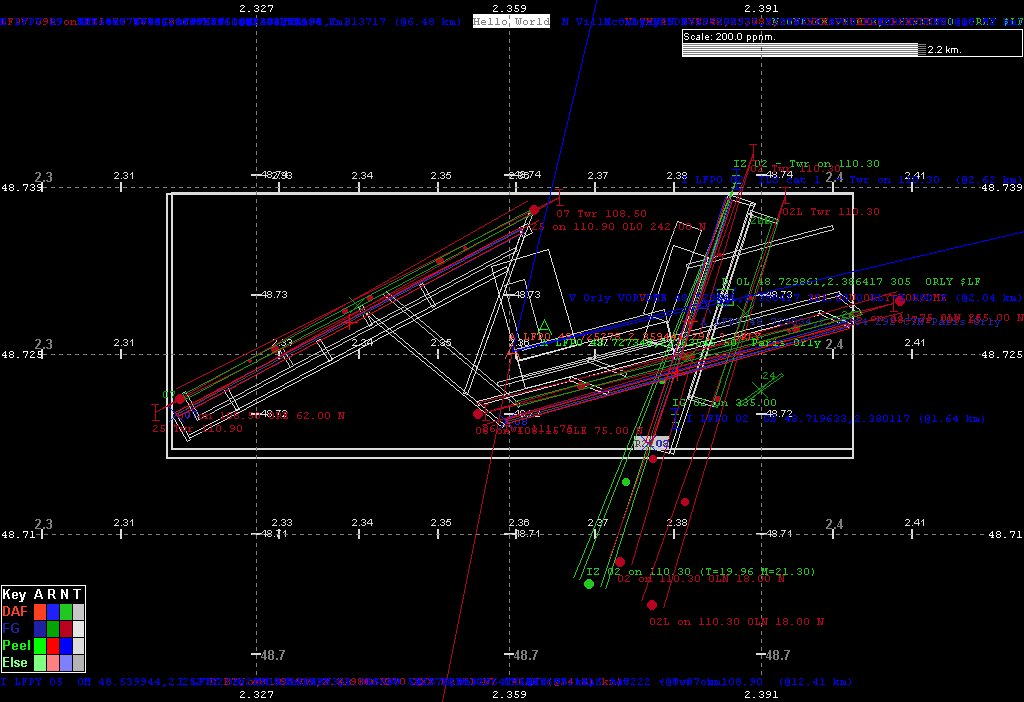The width and height of the screenshot is (1024, 702).
Task: Click the "Key" heading in the legend
Action: pyautogui.click(x=16, y=594)
